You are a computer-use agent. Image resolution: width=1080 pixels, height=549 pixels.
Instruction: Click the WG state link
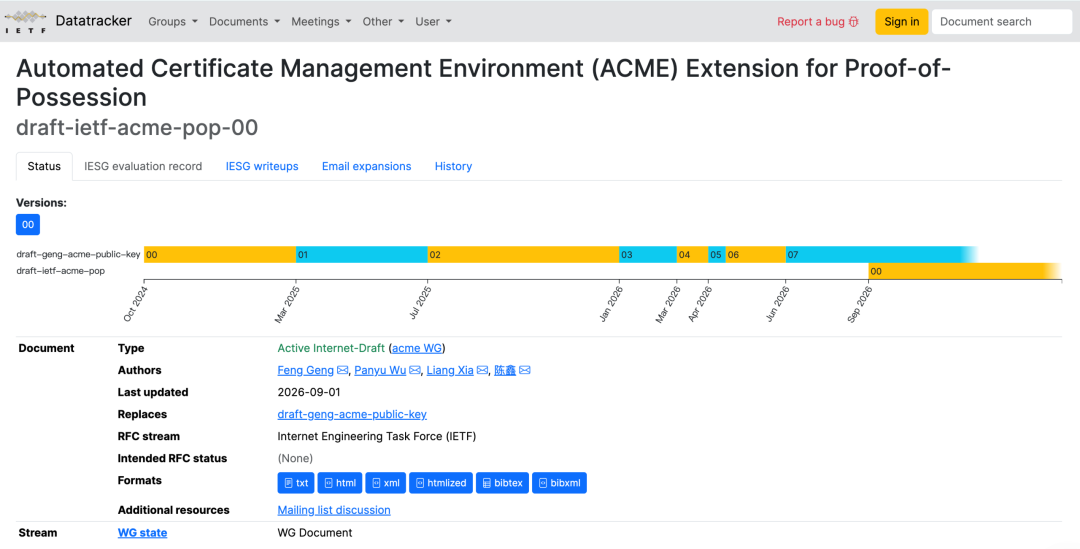pyautogui.click(x=143, y=533)
